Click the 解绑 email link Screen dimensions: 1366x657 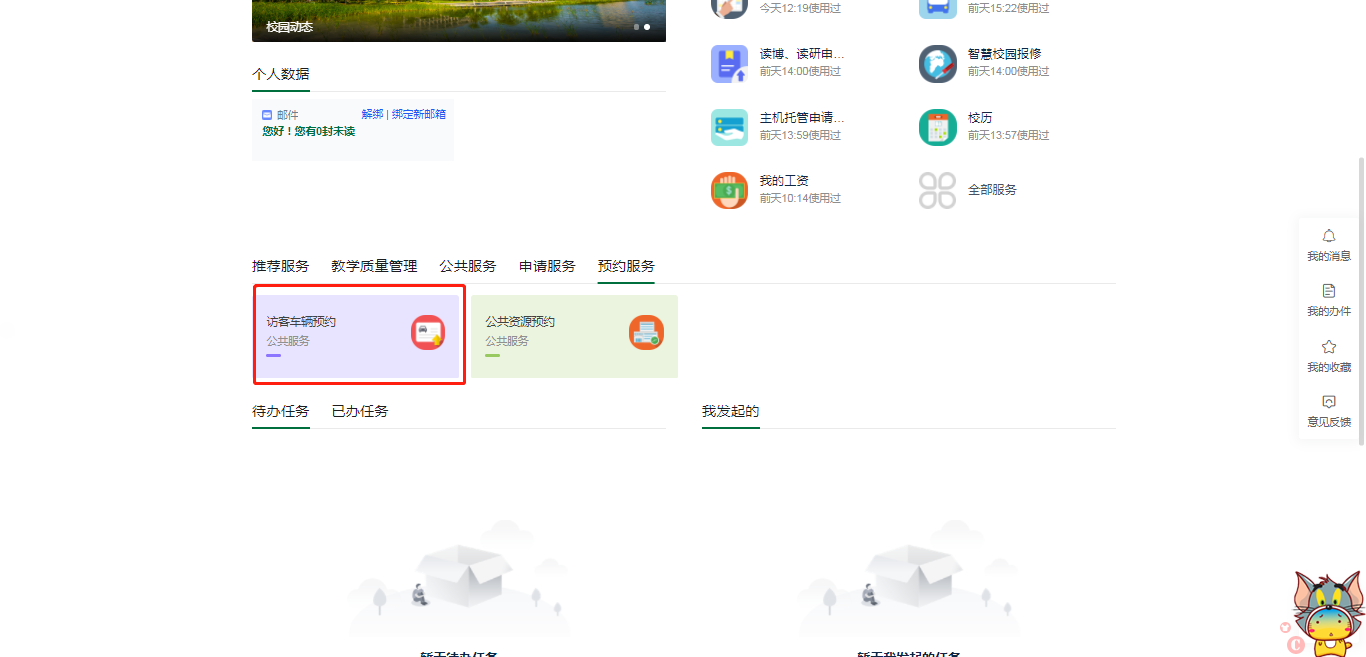coord(372,114)
